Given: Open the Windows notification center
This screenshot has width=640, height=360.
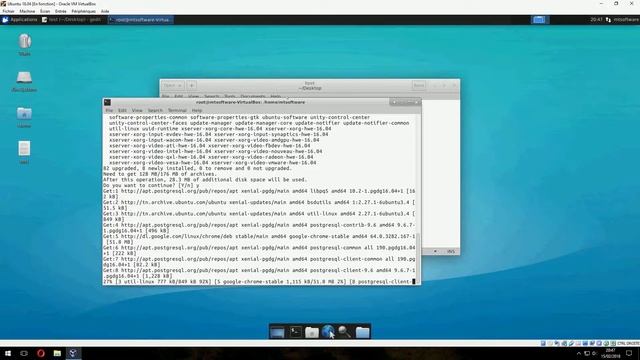Looking at the screenshot, I should (629, 353).
